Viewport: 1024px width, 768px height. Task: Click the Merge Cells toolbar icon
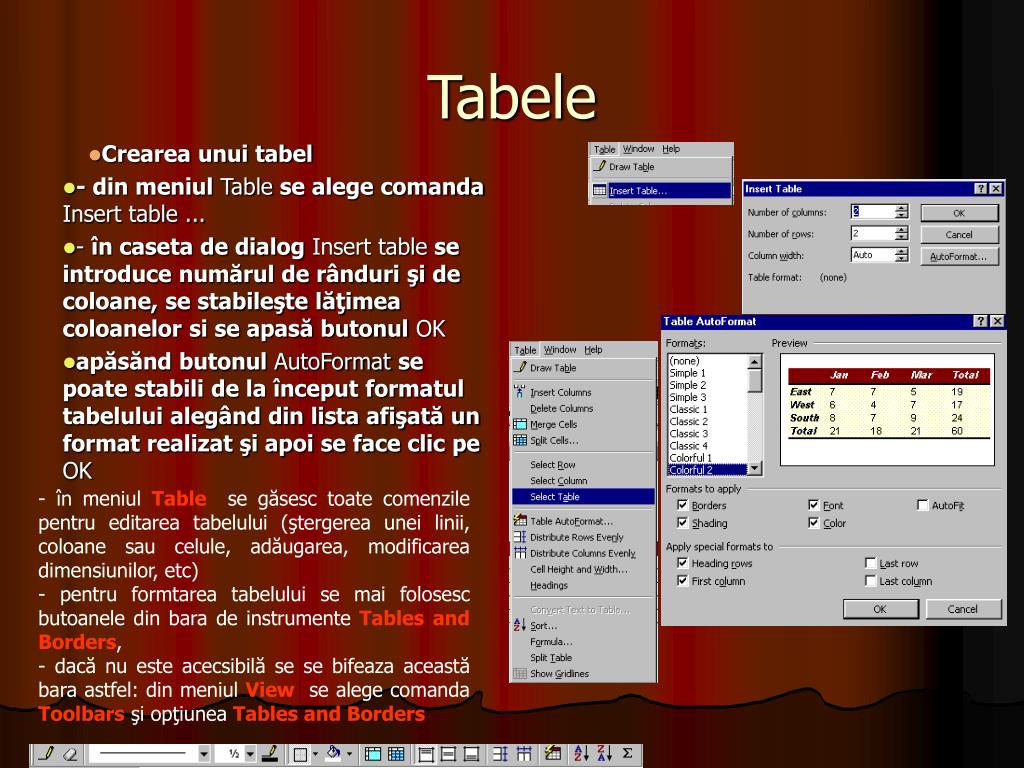(373, 754)
